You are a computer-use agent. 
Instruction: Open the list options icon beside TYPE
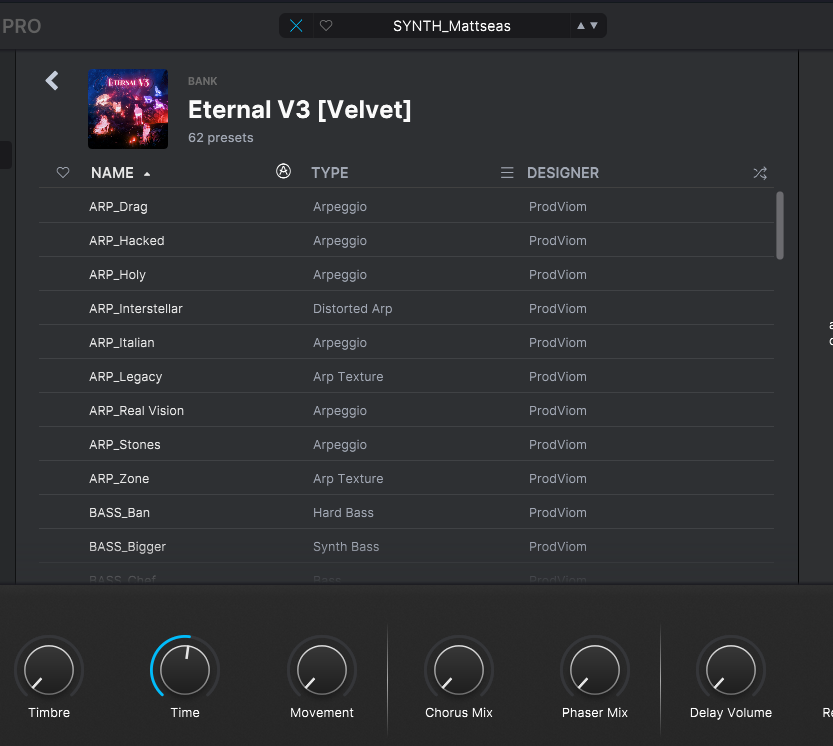(x=507, y=173)
